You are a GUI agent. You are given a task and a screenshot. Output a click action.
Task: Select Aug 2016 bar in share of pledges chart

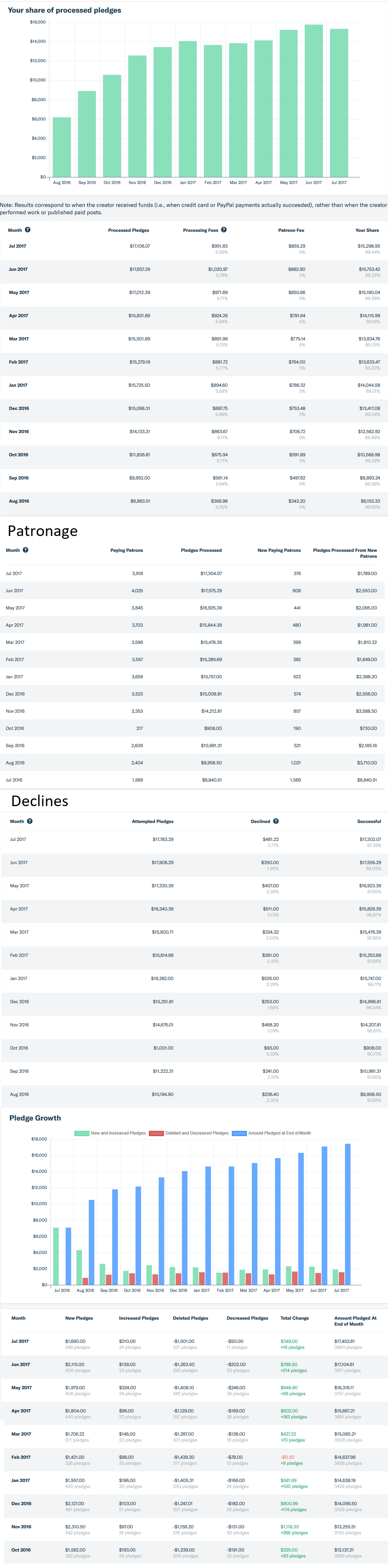(62, 147)
